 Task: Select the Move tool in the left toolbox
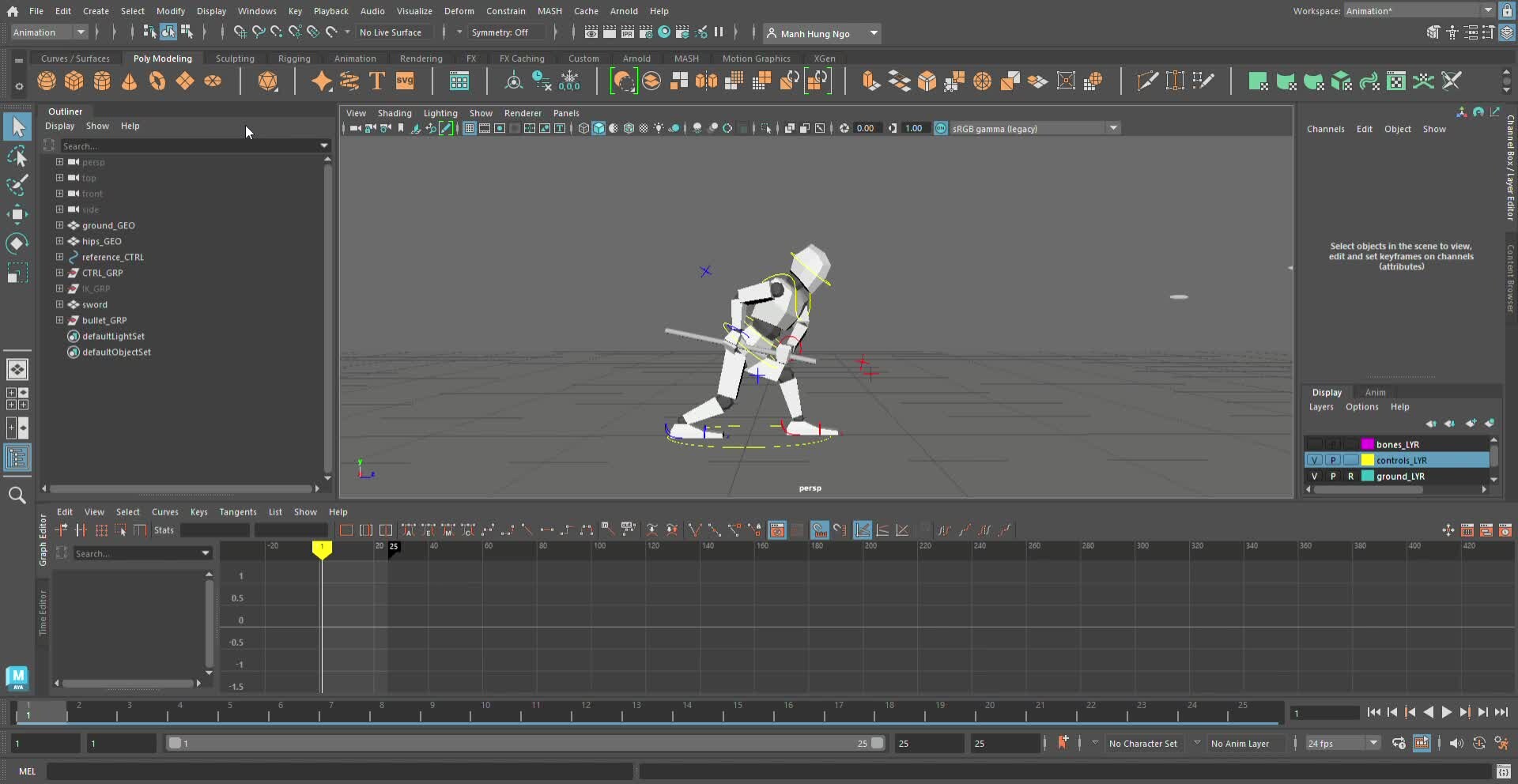(x=17, y=213)
